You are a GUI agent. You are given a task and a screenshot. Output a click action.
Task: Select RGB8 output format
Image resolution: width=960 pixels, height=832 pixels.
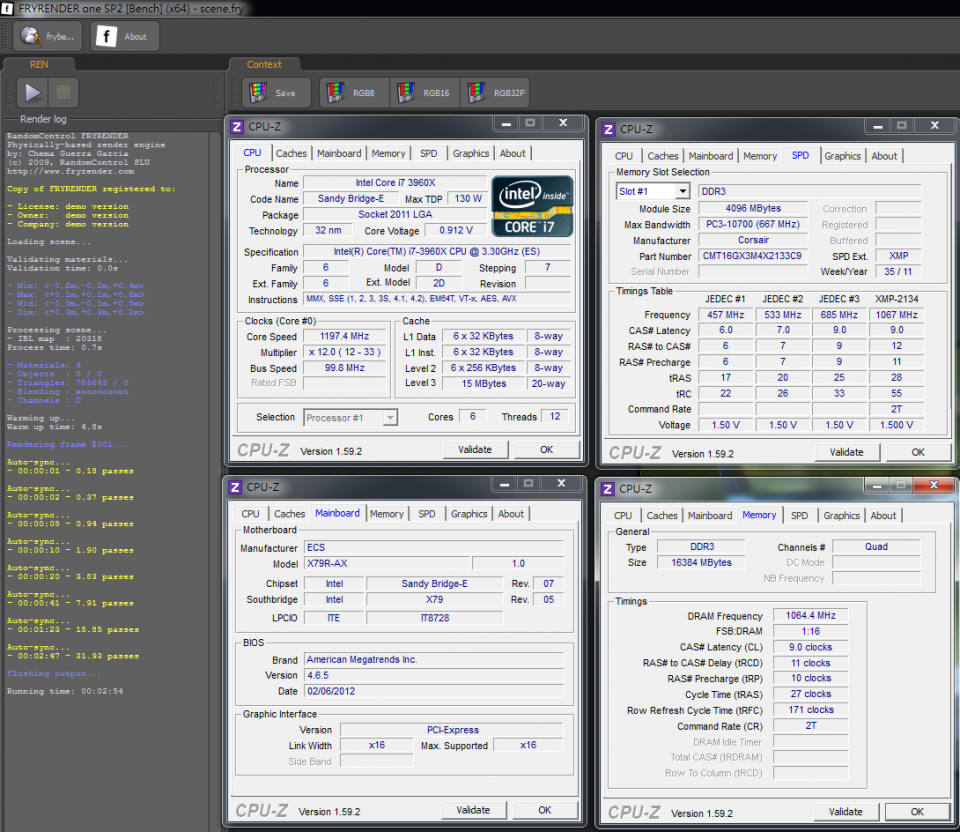353,93
